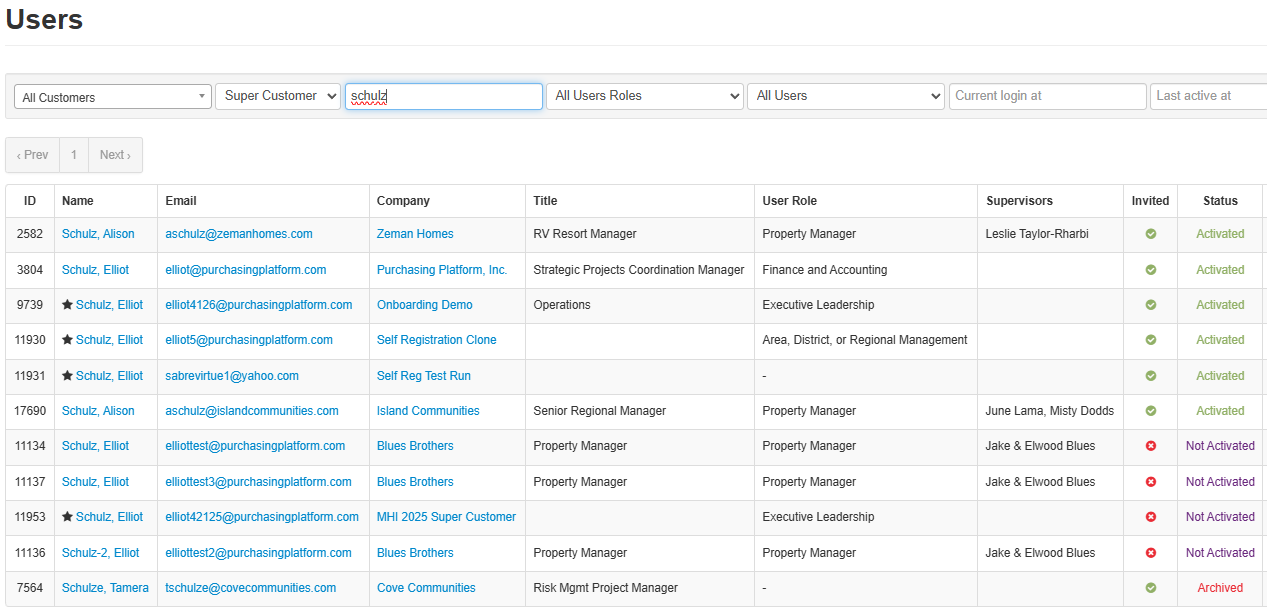Viewport: 1267px width, 616px height.
Task: Click green invited checkmark for Alison Schulz 2582
Action: pyautogui.click(x=1150, y=234)
